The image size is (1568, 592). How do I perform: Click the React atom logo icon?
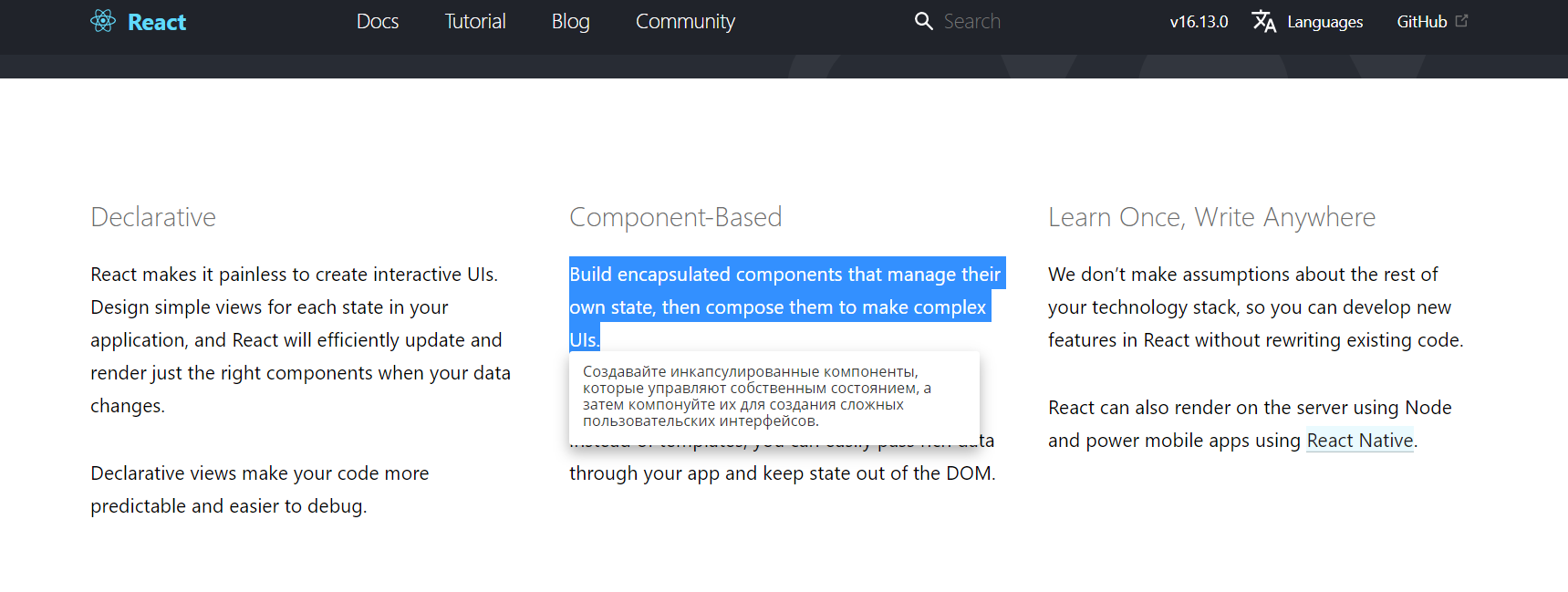pyautogui.click(x=103, y=21)
